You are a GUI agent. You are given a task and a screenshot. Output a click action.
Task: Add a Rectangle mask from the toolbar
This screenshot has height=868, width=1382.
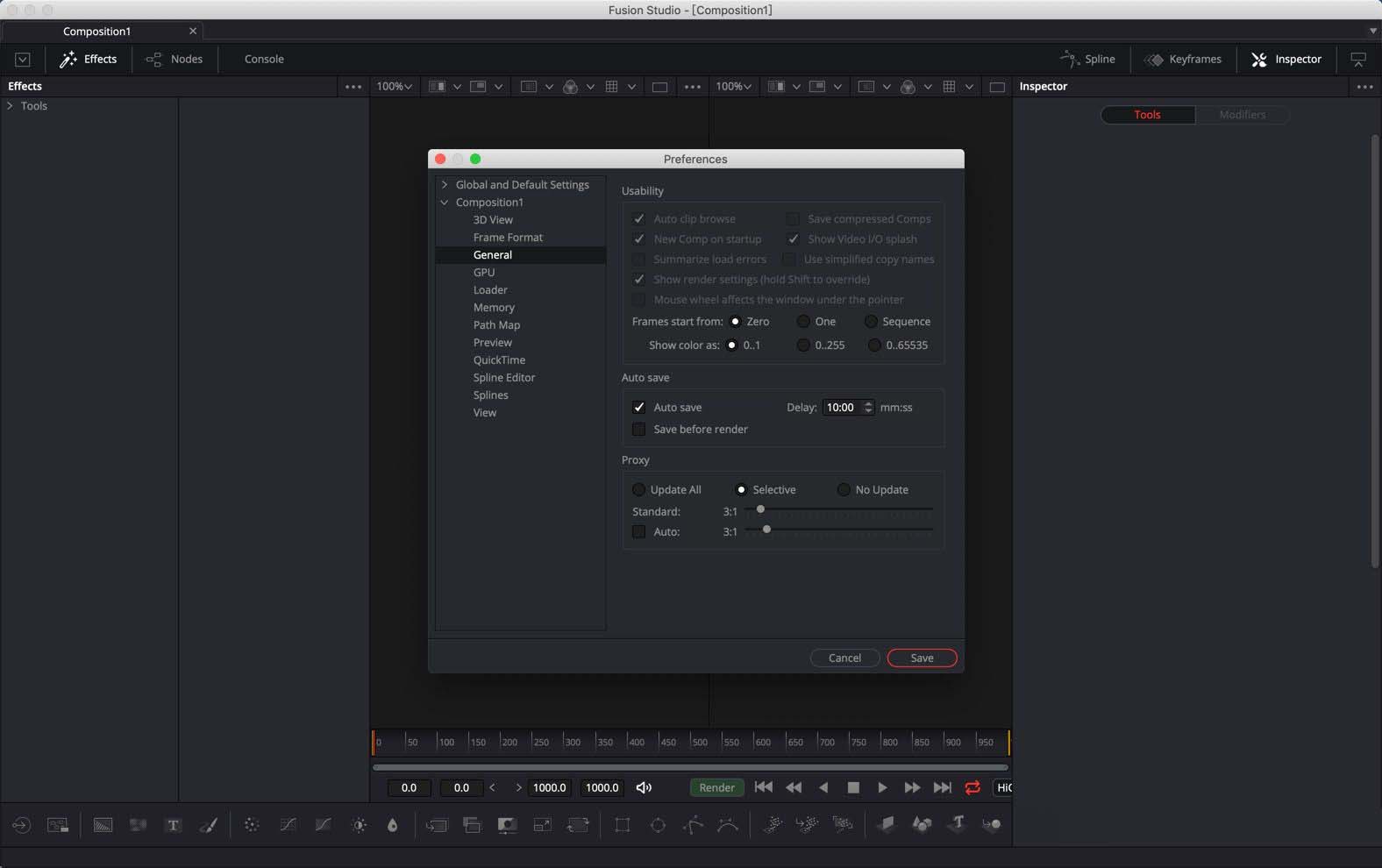click(x=623, y=825)
